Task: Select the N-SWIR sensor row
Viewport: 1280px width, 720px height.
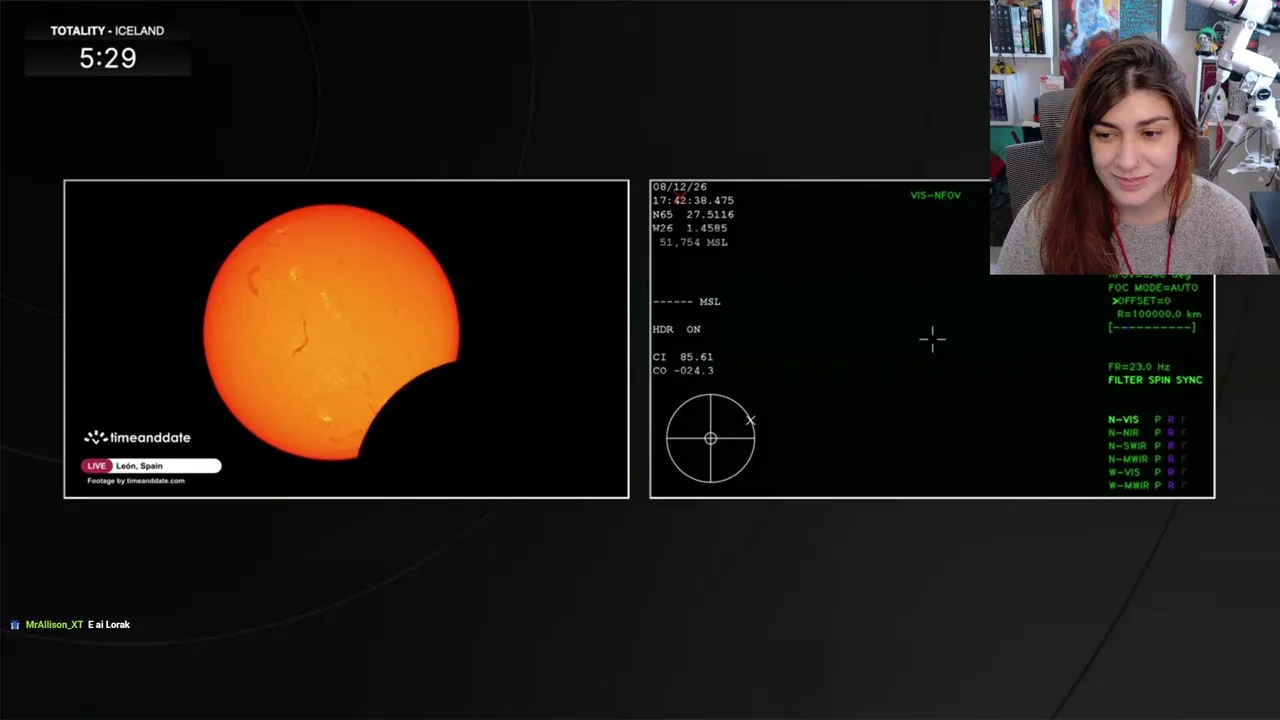Action: pos(1147,446)
